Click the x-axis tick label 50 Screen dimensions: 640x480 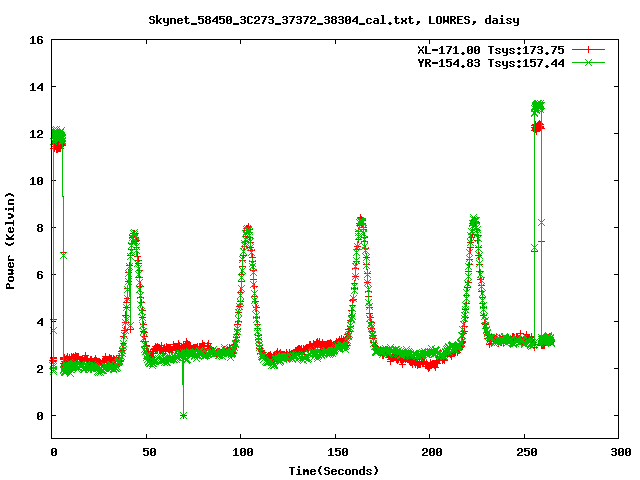coord(149,452)
